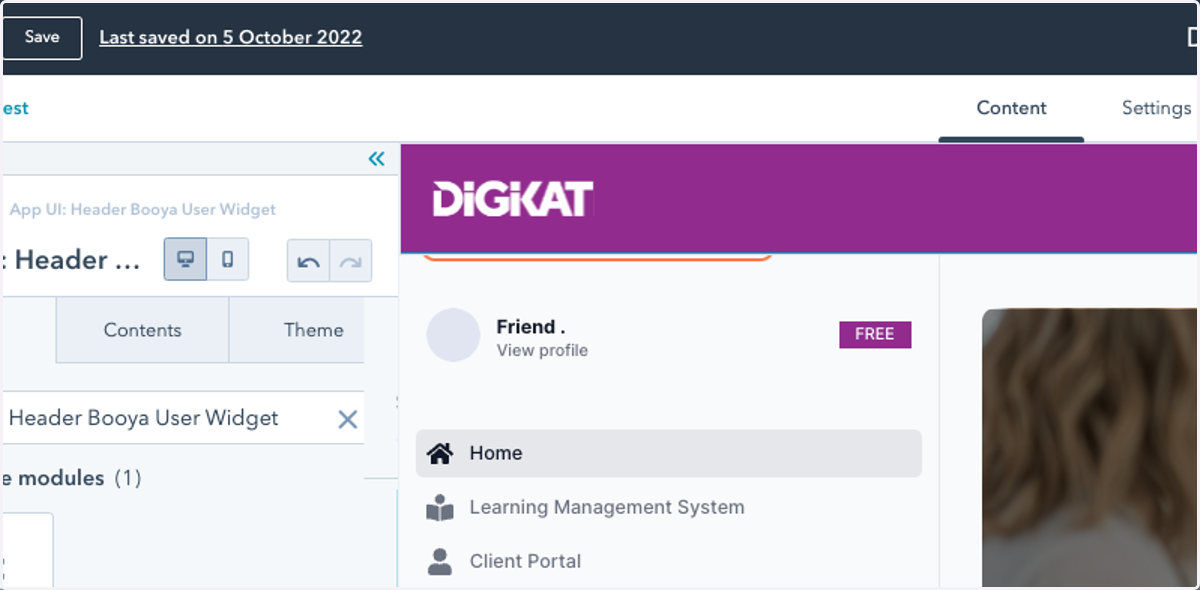Click the Friend . user name
The height and width of the screenshot is (590, 1200).
[x=531, y=327]
